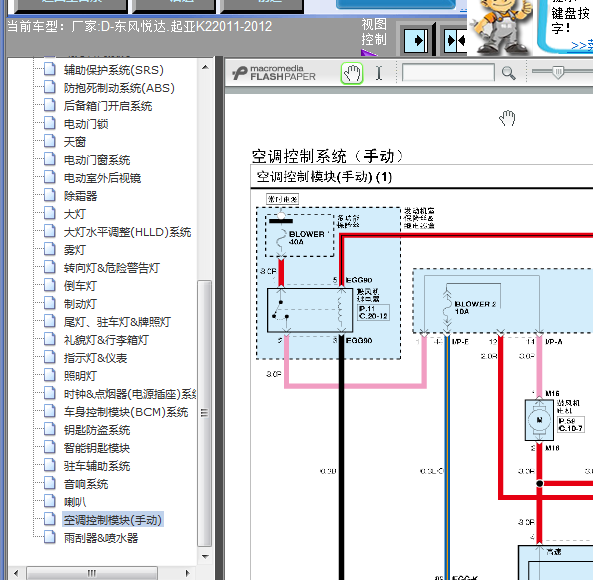593x580 pixels.
Task: Open 雨刮器&喷水器 entry
Action: tap(101, 538)
